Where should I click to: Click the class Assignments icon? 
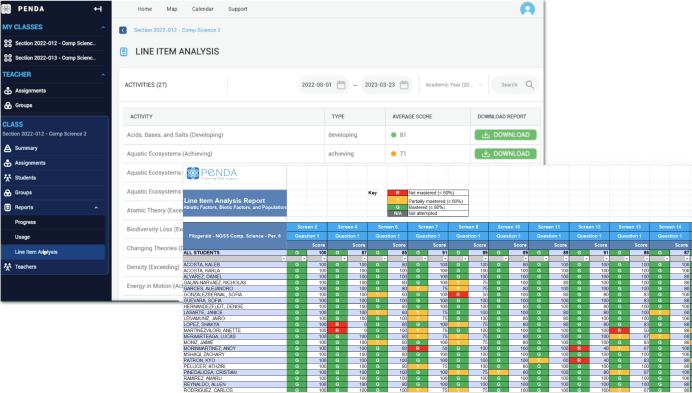pyautogui.click(x=8, y=163)
